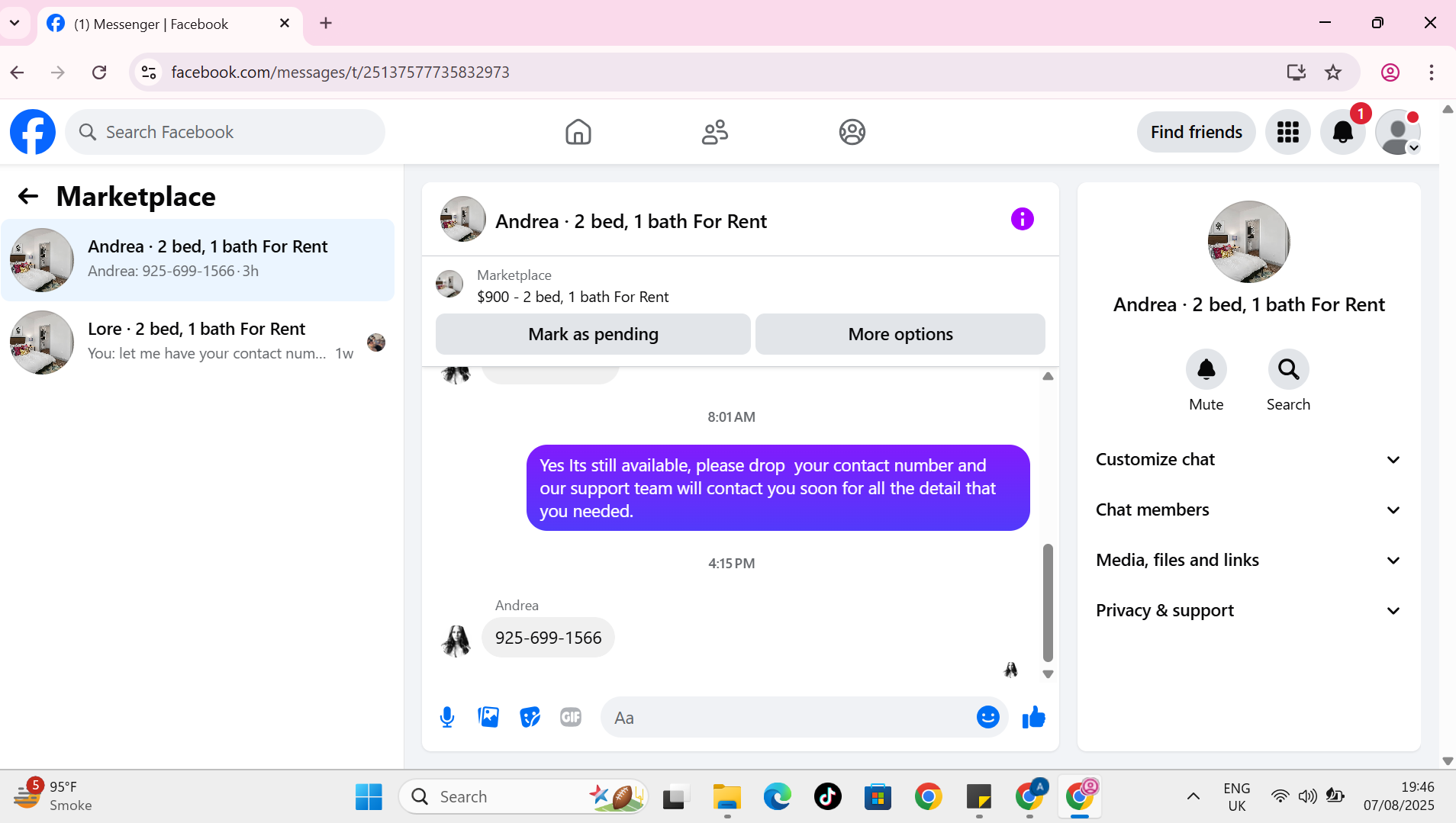Focus the Search Facebook field
Screen dimensions: 1456x823
(x=225, y=132)
